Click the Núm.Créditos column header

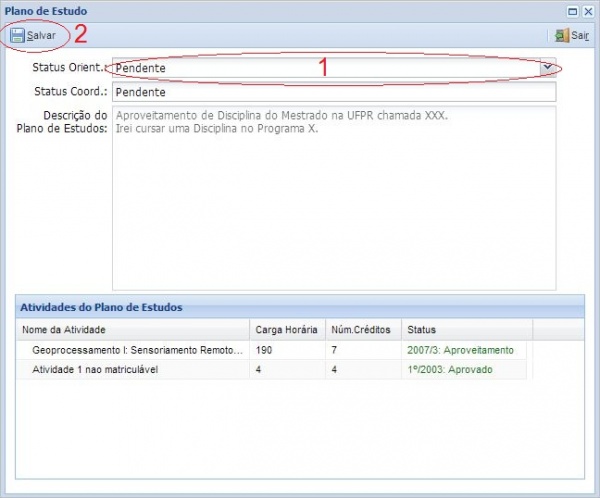362,330
